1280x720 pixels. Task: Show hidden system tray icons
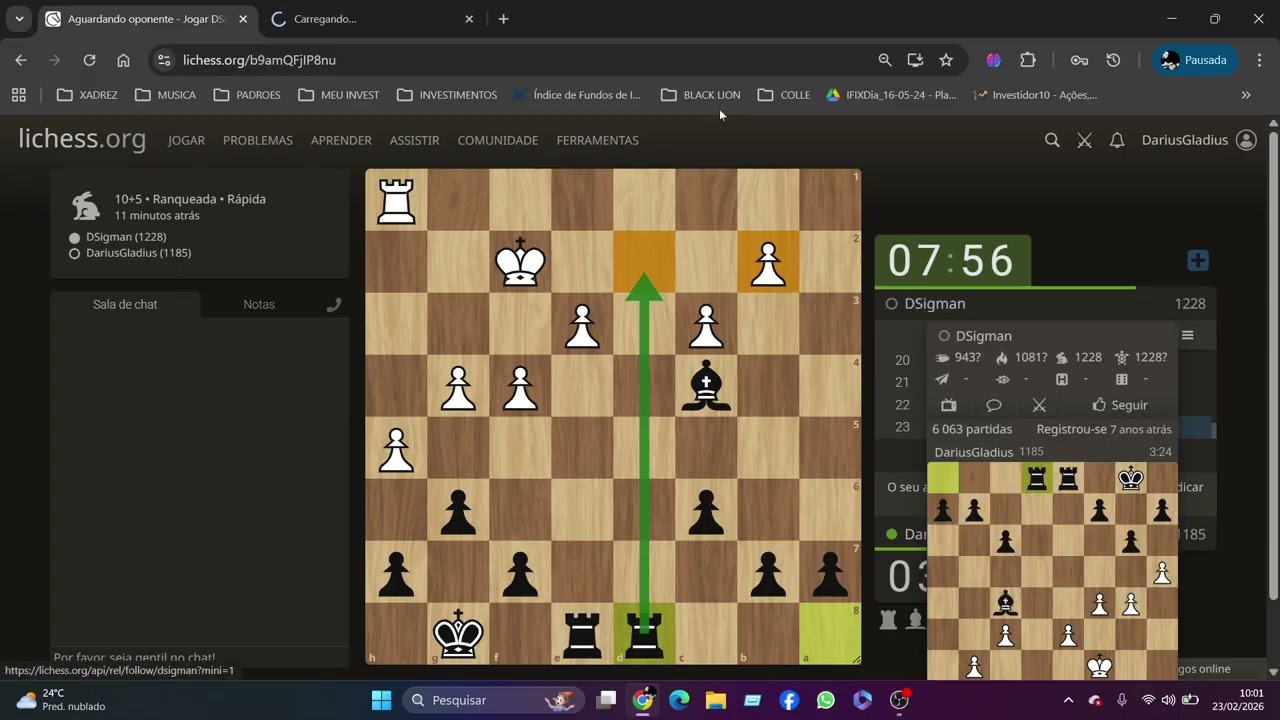1068,700
